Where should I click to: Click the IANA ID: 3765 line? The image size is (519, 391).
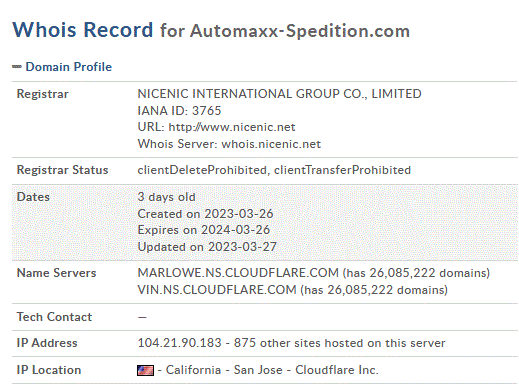coord(179,111)
